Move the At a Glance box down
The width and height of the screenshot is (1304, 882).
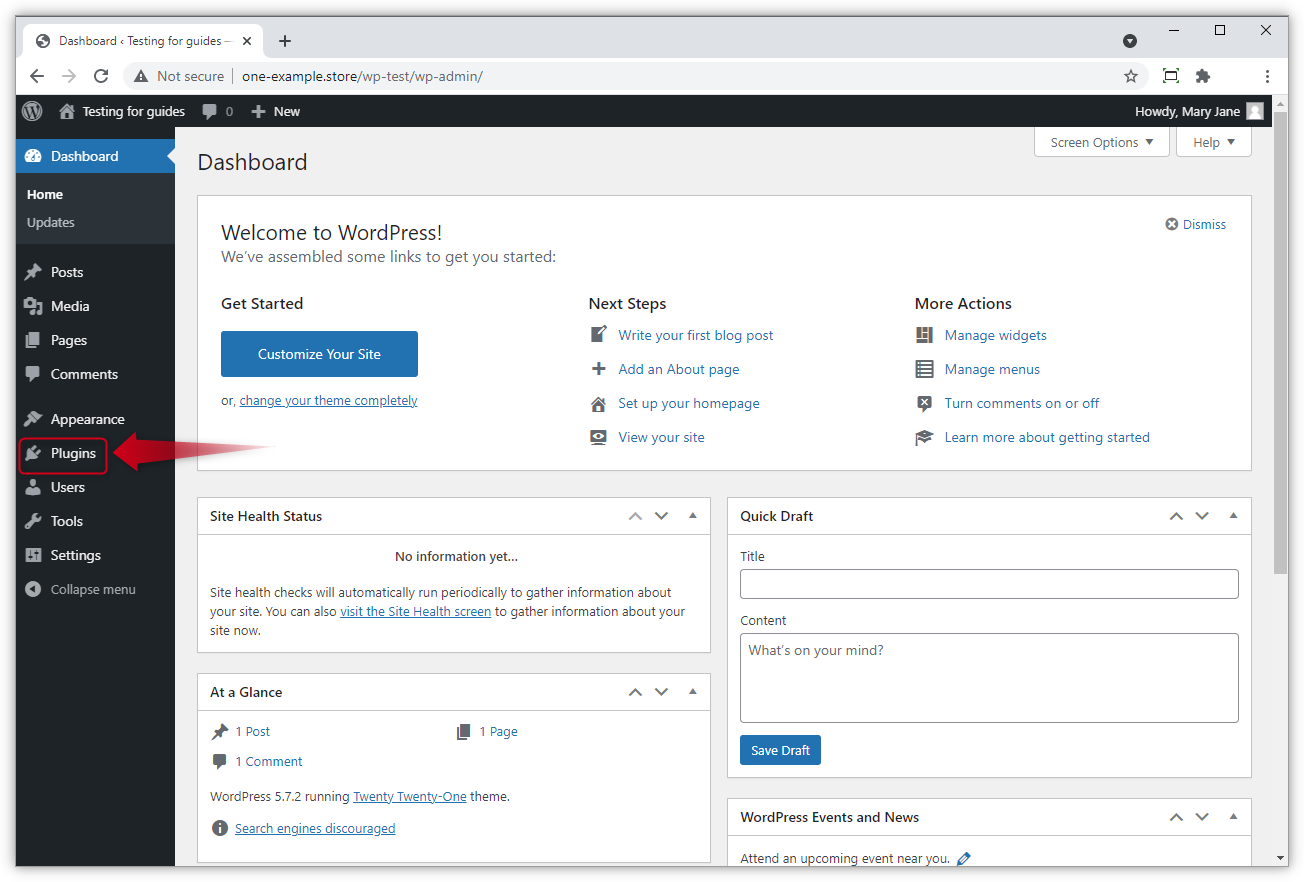coord(661,691)
